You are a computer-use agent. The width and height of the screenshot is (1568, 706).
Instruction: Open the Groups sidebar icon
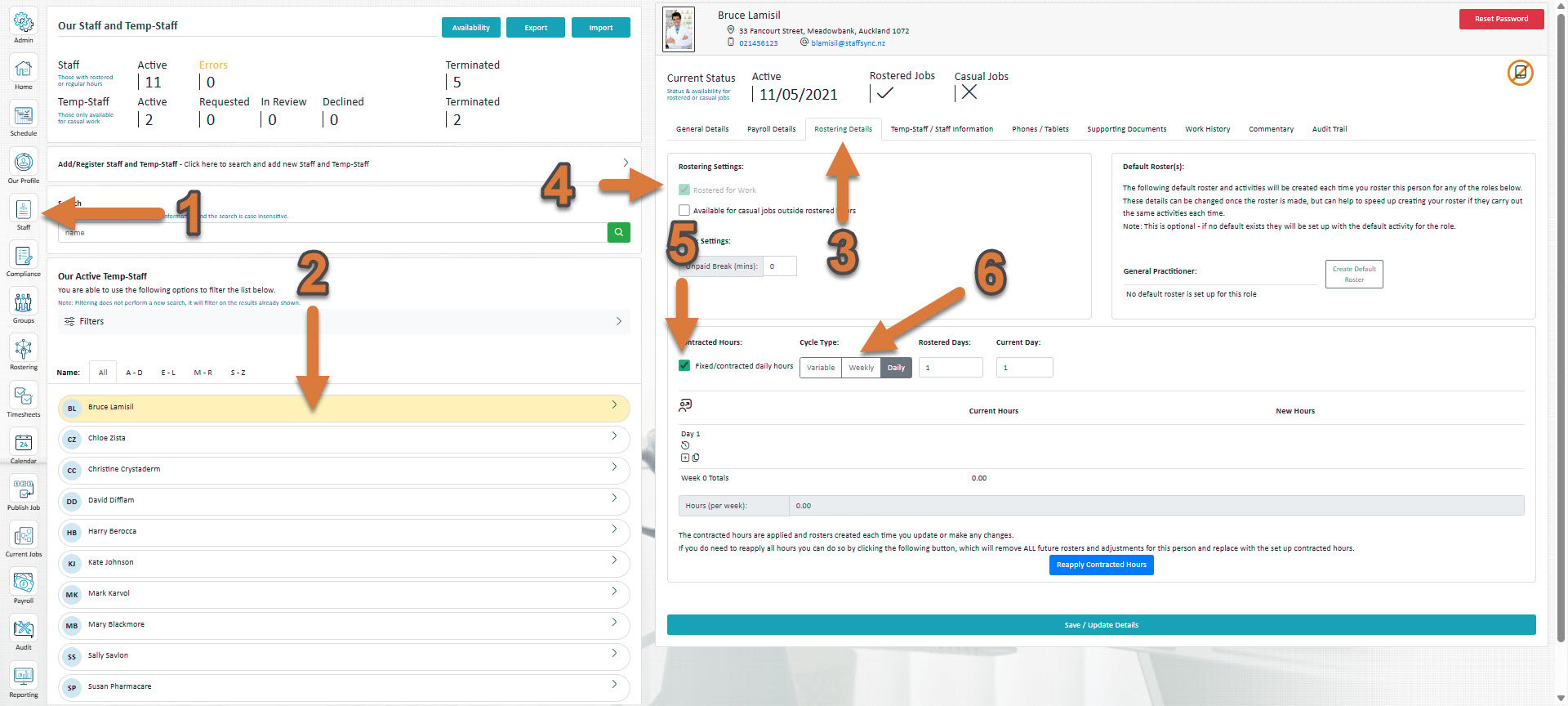[24, 302]
